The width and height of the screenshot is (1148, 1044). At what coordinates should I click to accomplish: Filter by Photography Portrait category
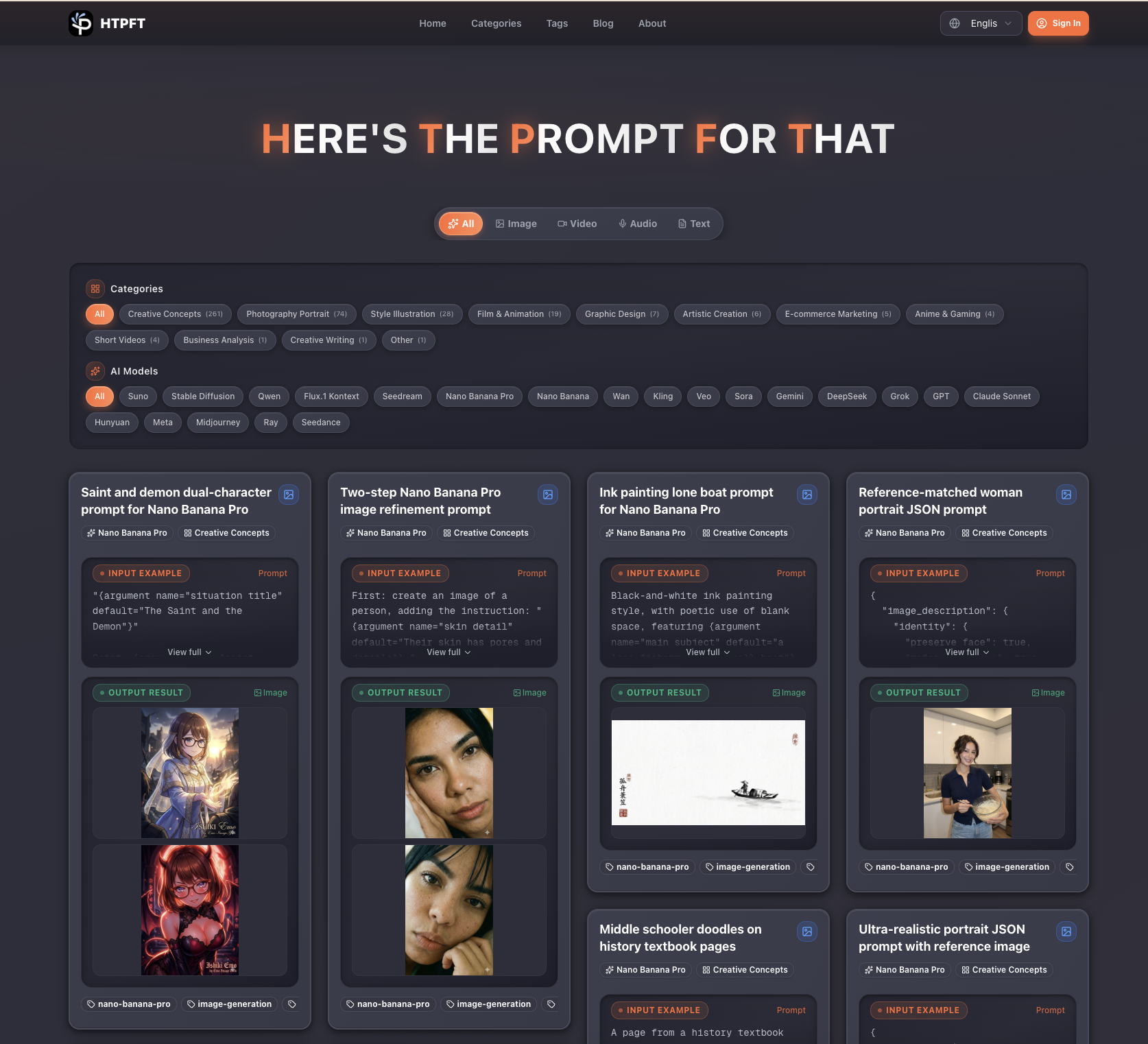[x=297, y=314]
